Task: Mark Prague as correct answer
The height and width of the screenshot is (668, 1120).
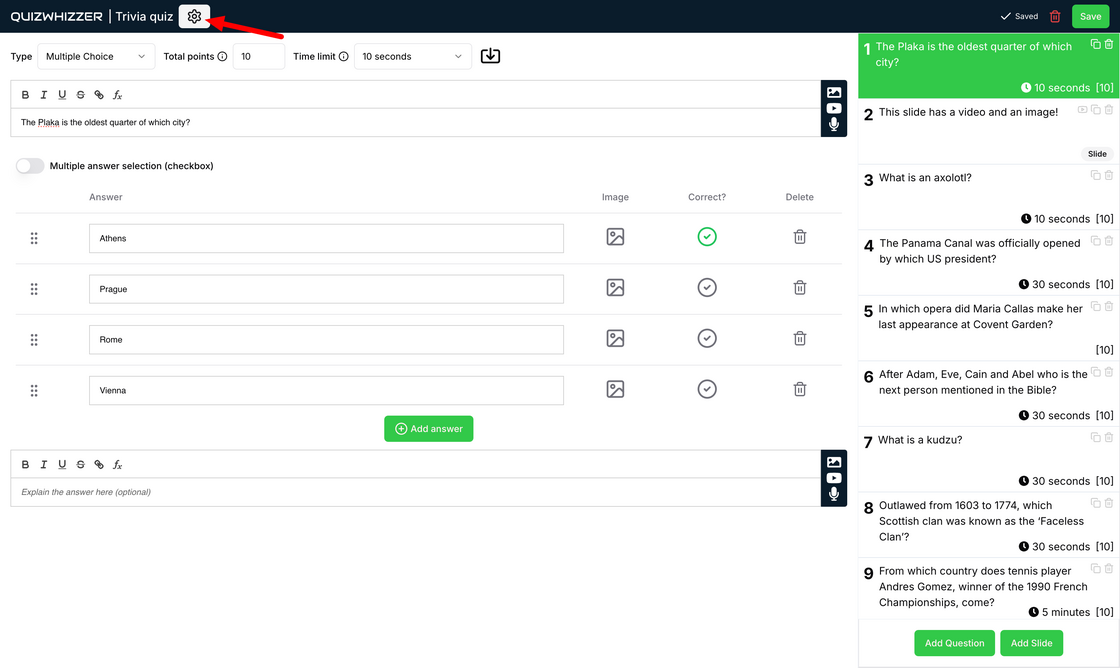Action: [x=706, y=288]
